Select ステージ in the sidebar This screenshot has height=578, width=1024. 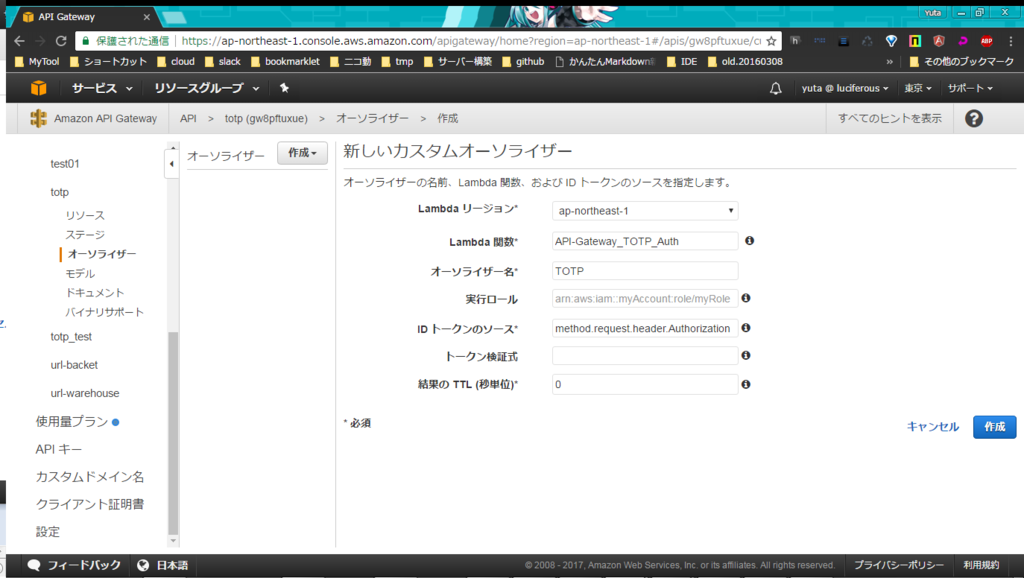point(85,234)
